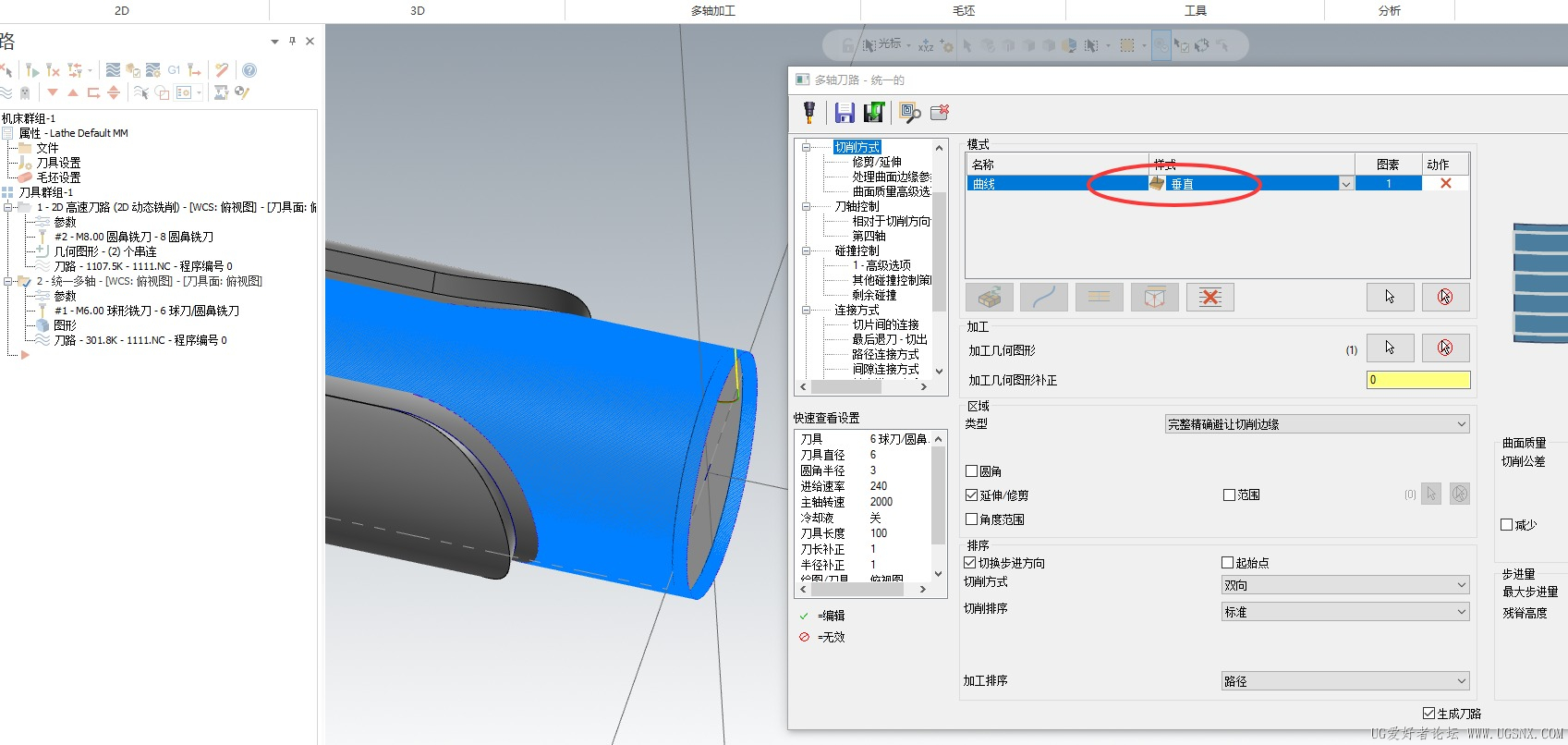Screen dimensions: 1568x745
Task: Click the red X delete pattern button
Action: pos(1209,297)
